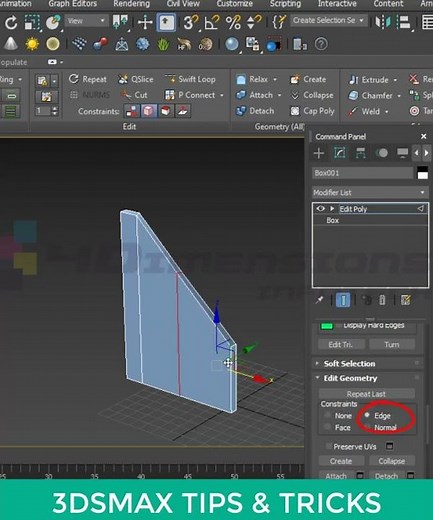Click the Turn button
This screenshot has width=433, height=520.
tap(392, 344)
